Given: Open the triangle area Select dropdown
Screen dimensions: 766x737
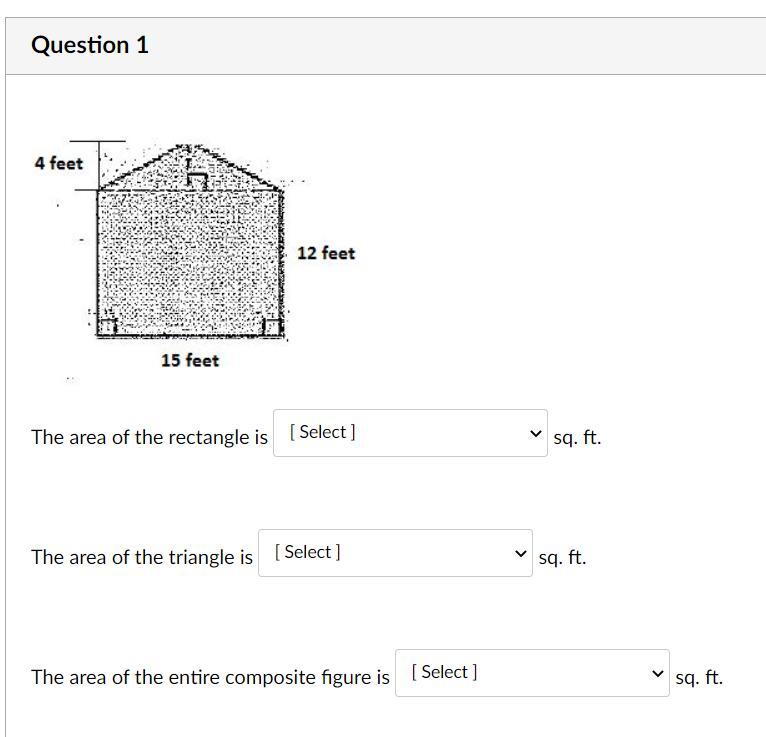Looking at the screenshot, I should [395, 553].
